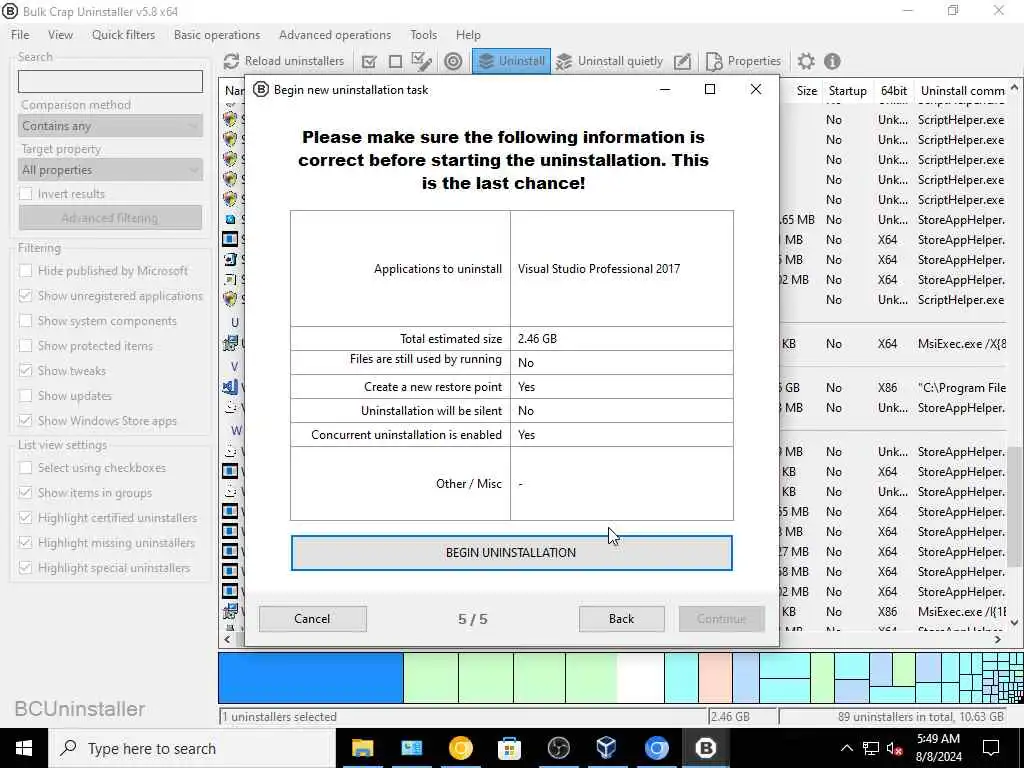This screenshot has width=1024, height=768.
Task: Click Uninstall quietly in the toolbar
Action: pos(609,61)
